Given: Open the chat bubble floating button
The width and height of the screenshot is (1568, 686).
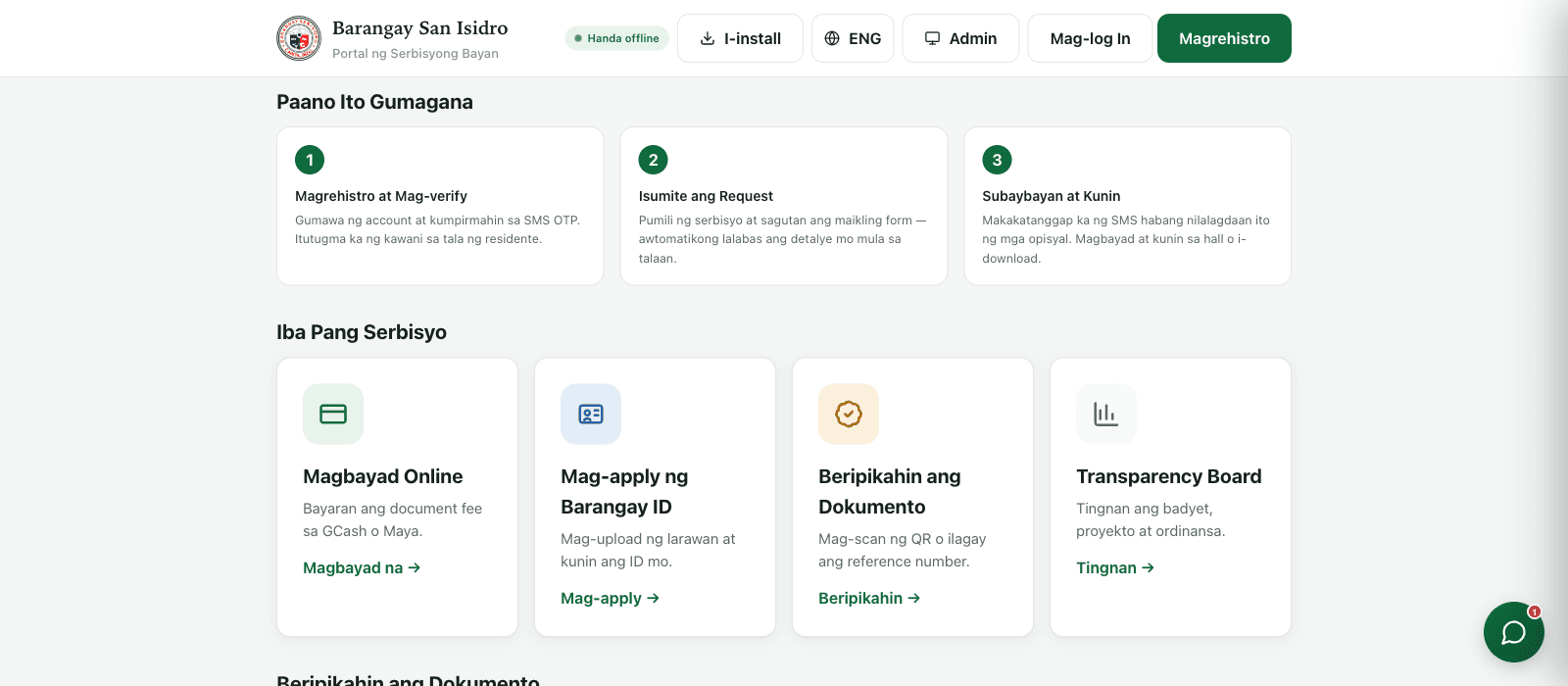Looking at the screenshot, I should [x=1514, y=632].
